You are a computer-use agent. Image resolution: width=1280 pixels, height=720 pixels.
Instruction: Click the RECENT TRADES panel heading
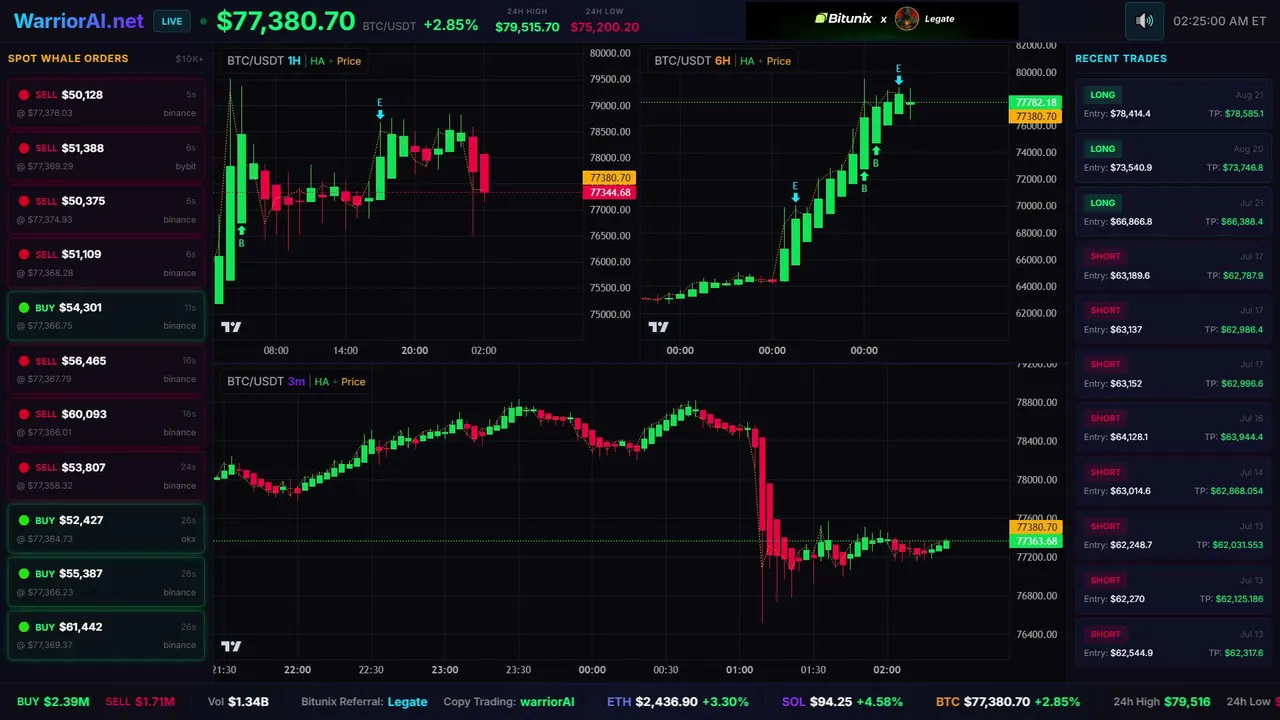(x=1121, y=58)
